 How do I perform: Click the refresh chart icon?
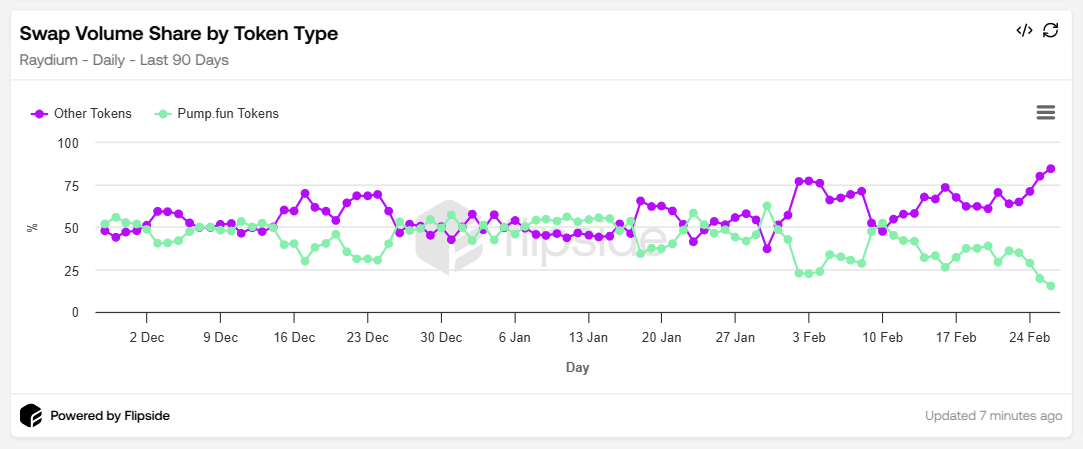(x=1050, y=30)
